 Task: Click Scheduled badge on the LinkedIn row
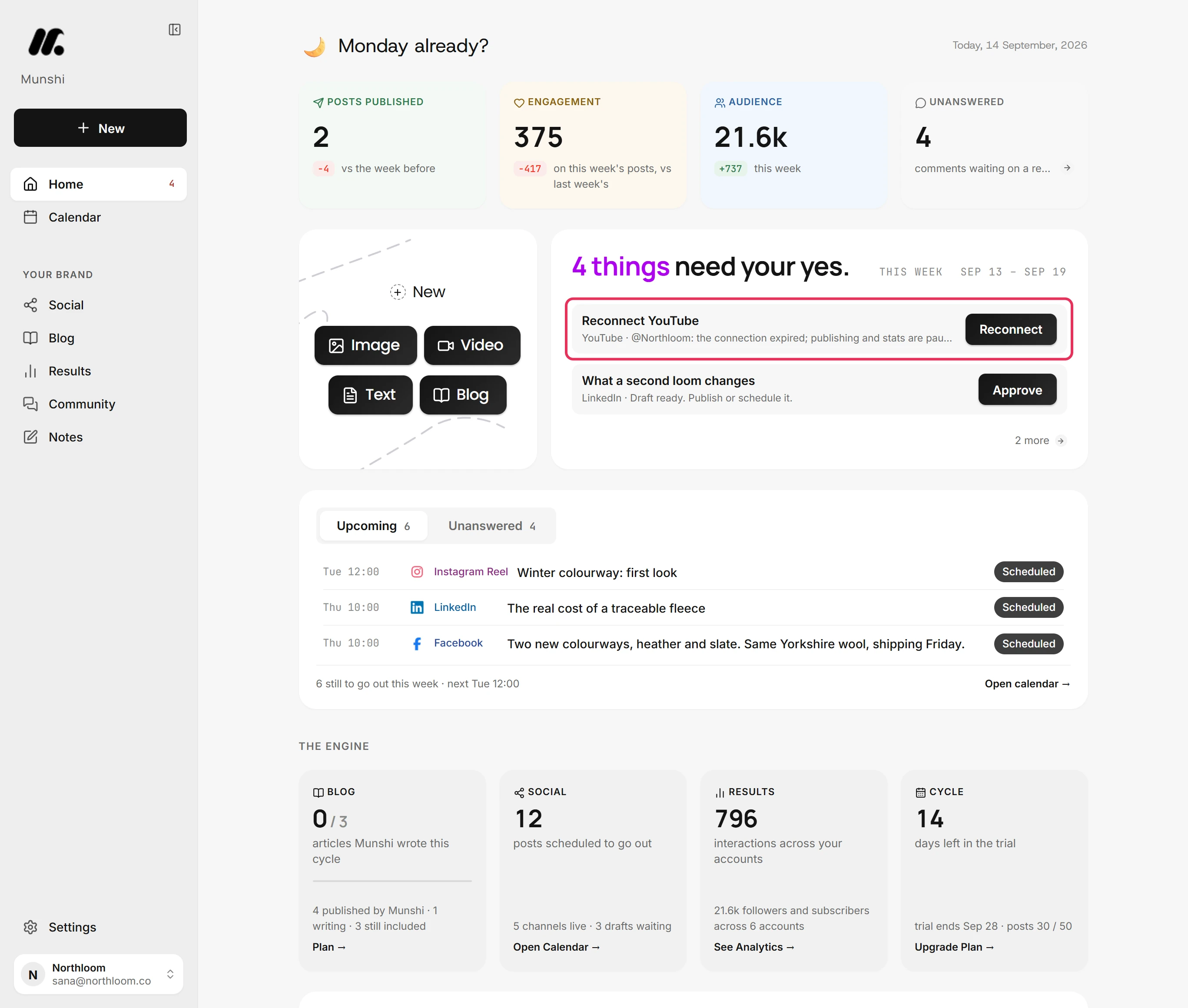pos(1029,607)
